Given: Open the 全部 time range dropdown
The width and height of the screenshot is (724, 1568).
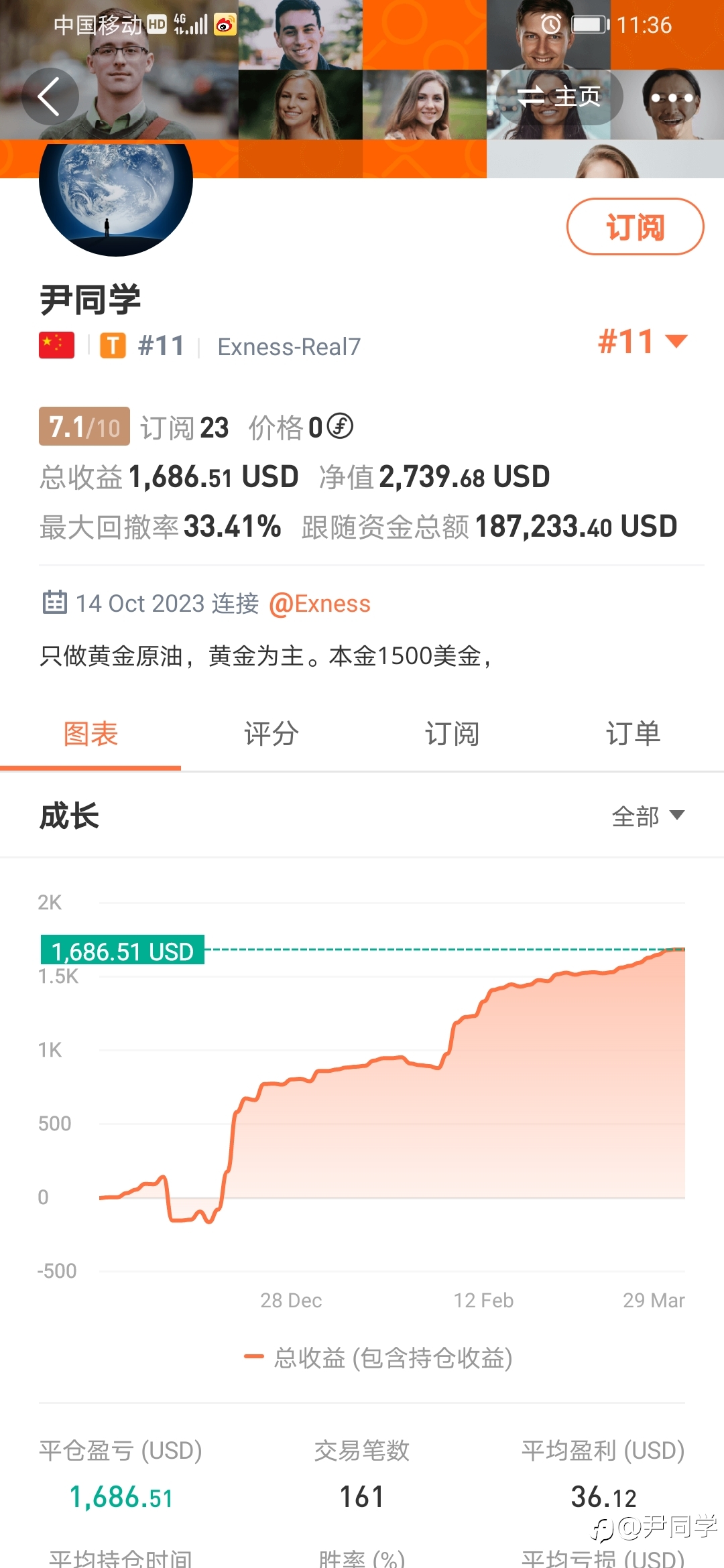Looking at the screenshot, I should pos(648,816).
